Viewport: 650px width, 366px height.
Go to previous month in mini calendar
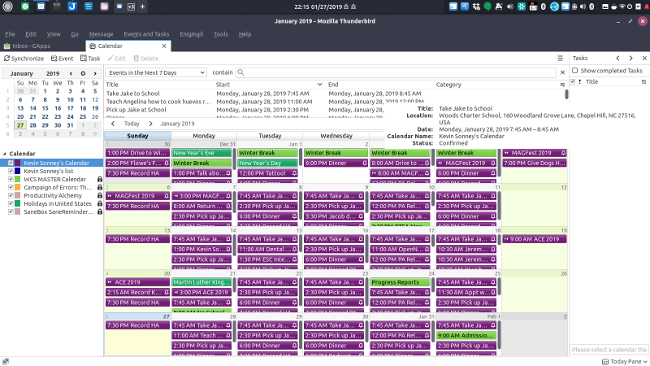[71, 73]
